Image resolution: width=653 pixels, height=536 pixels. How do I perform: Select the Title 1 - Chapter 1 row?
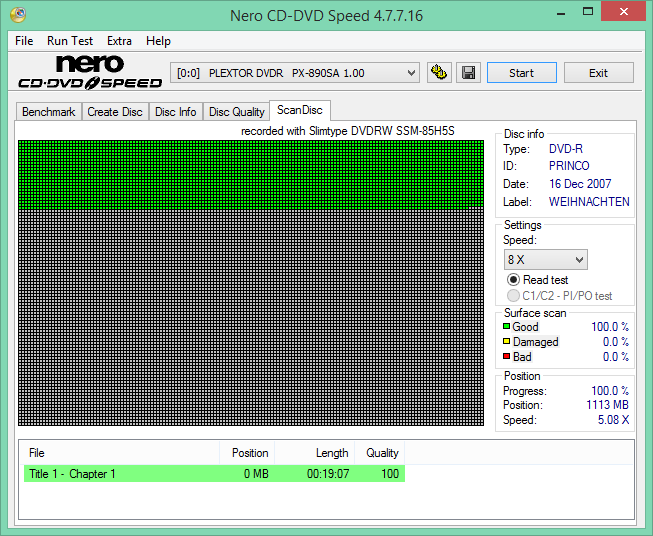214,474
